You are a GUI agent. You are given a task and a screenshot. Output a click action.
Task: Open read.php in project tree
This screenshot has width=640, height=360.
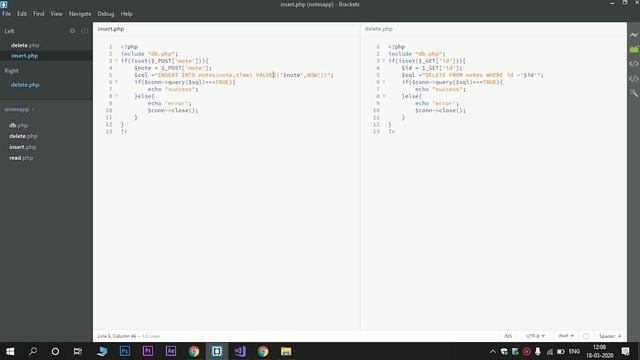21,158
